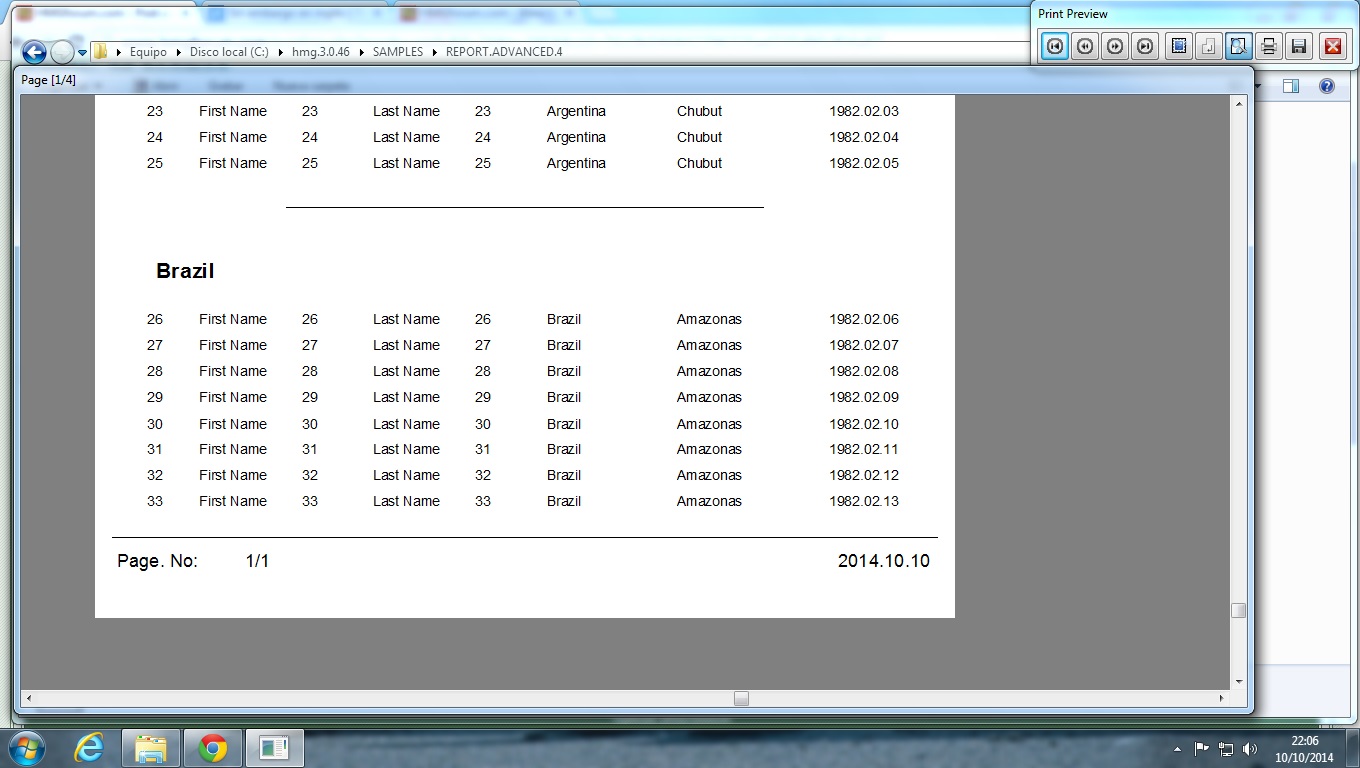Click Last Name in row 32
The image size is (1360, 768).
click(x=406, y=475)
